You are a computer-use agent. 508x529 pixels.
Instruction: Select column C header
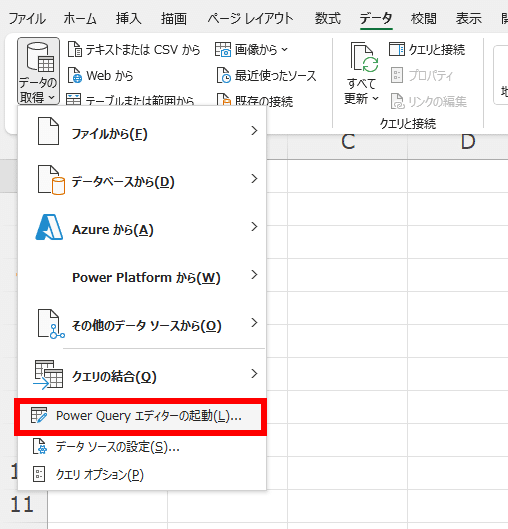pyautogui.click(x=348, y=142)
